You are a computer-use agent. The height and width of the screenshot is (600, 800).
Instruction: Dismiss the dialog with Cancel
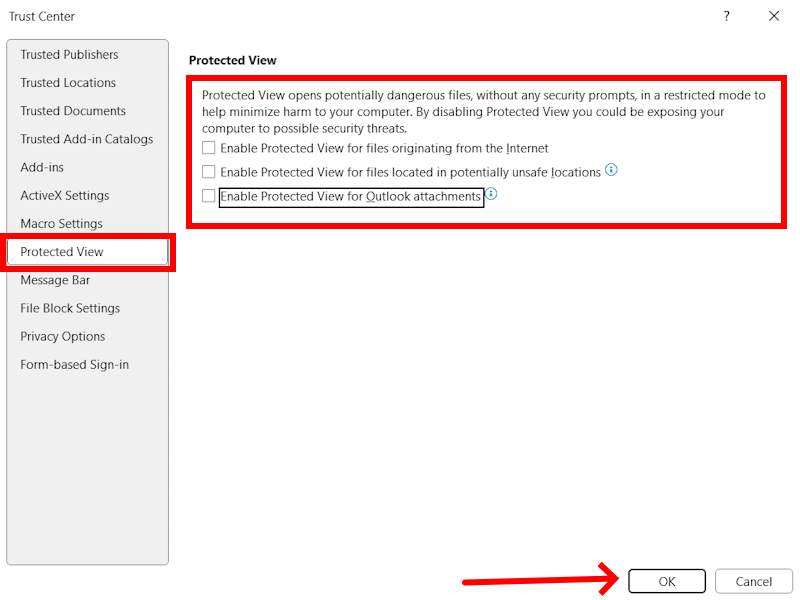point(753,581)
